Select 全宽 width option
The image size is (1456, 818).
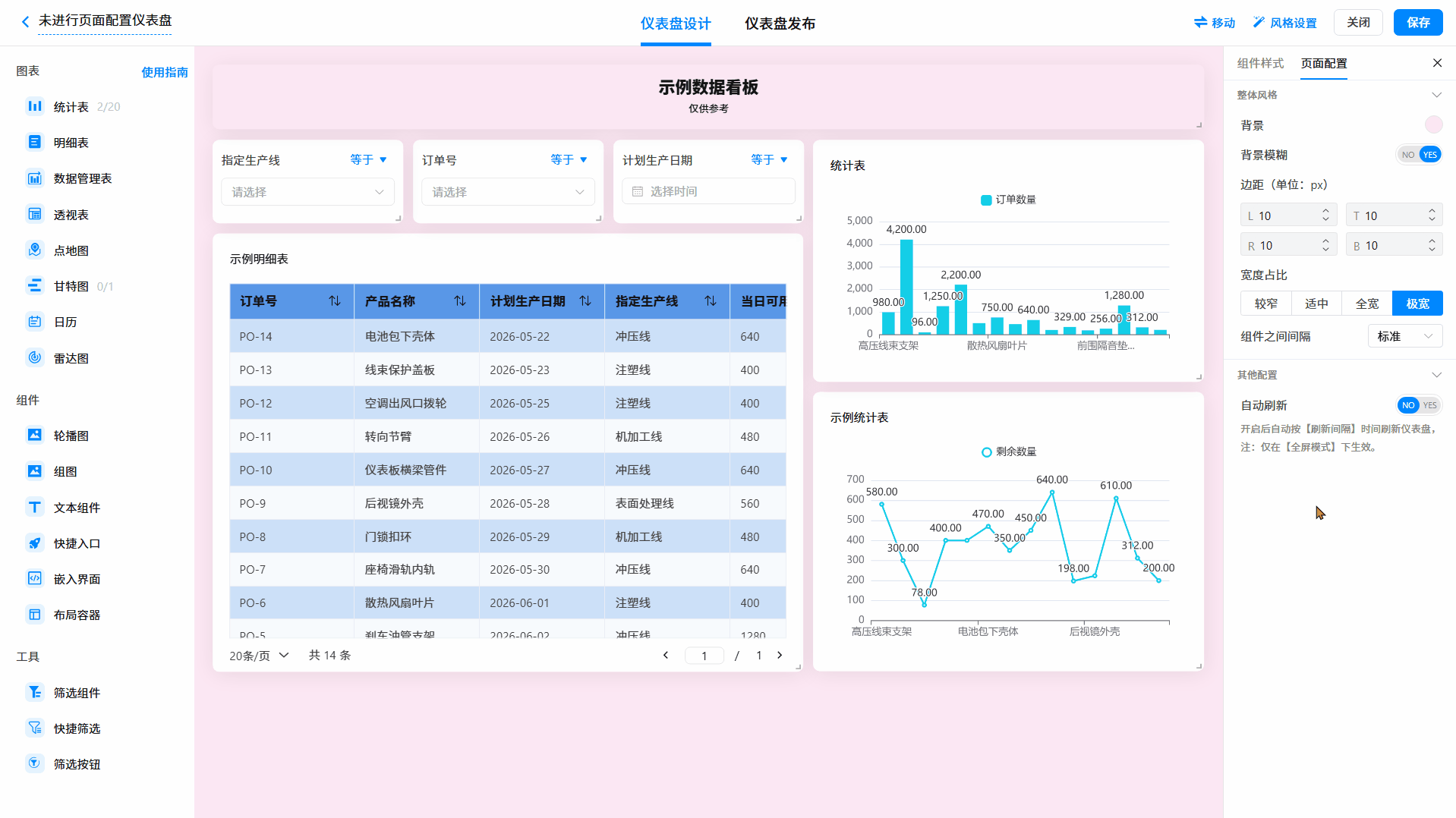(x=1367, y=304)
